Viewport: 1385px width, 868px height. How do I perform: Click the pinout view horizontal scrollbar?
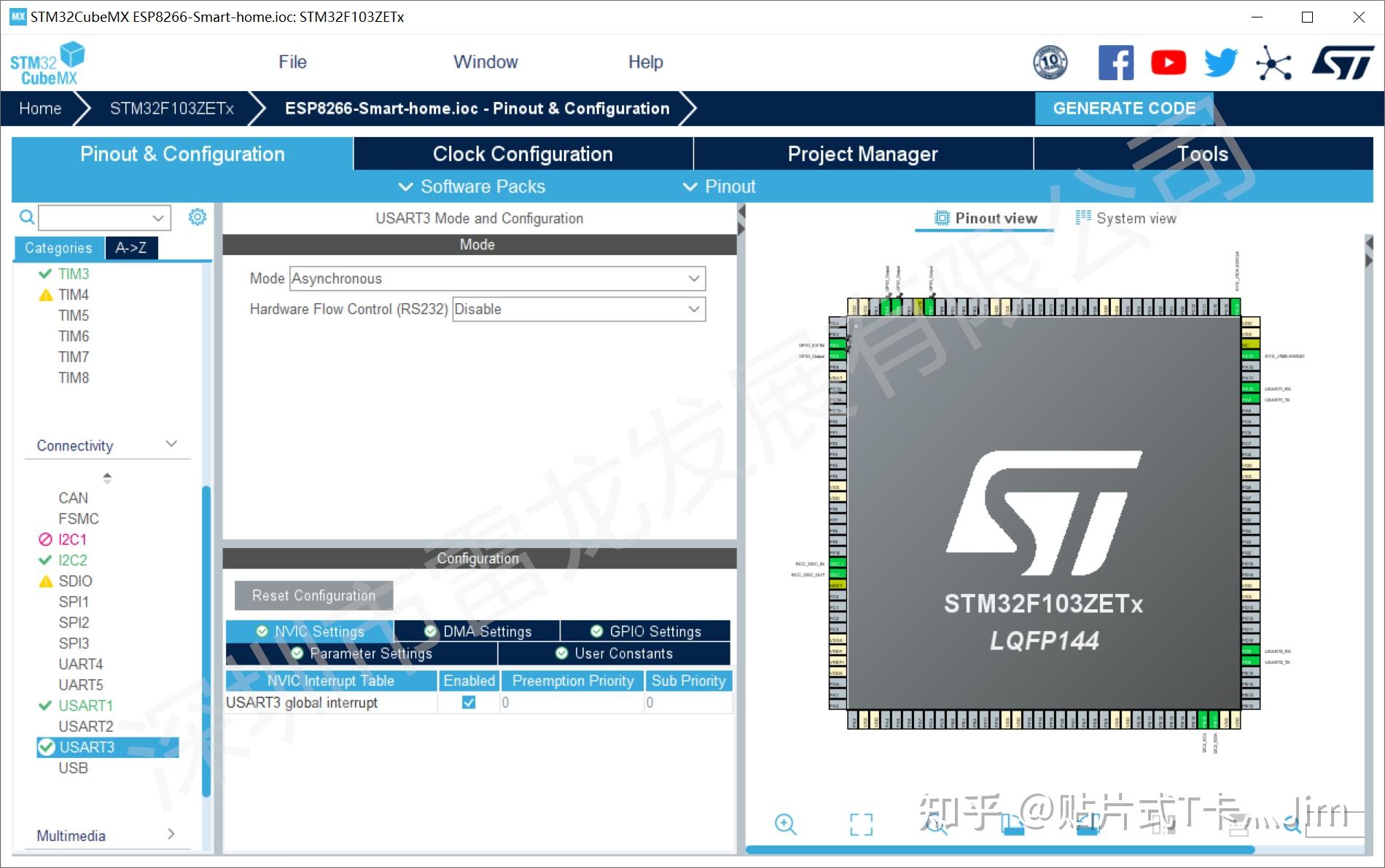[x=999, y=850]
